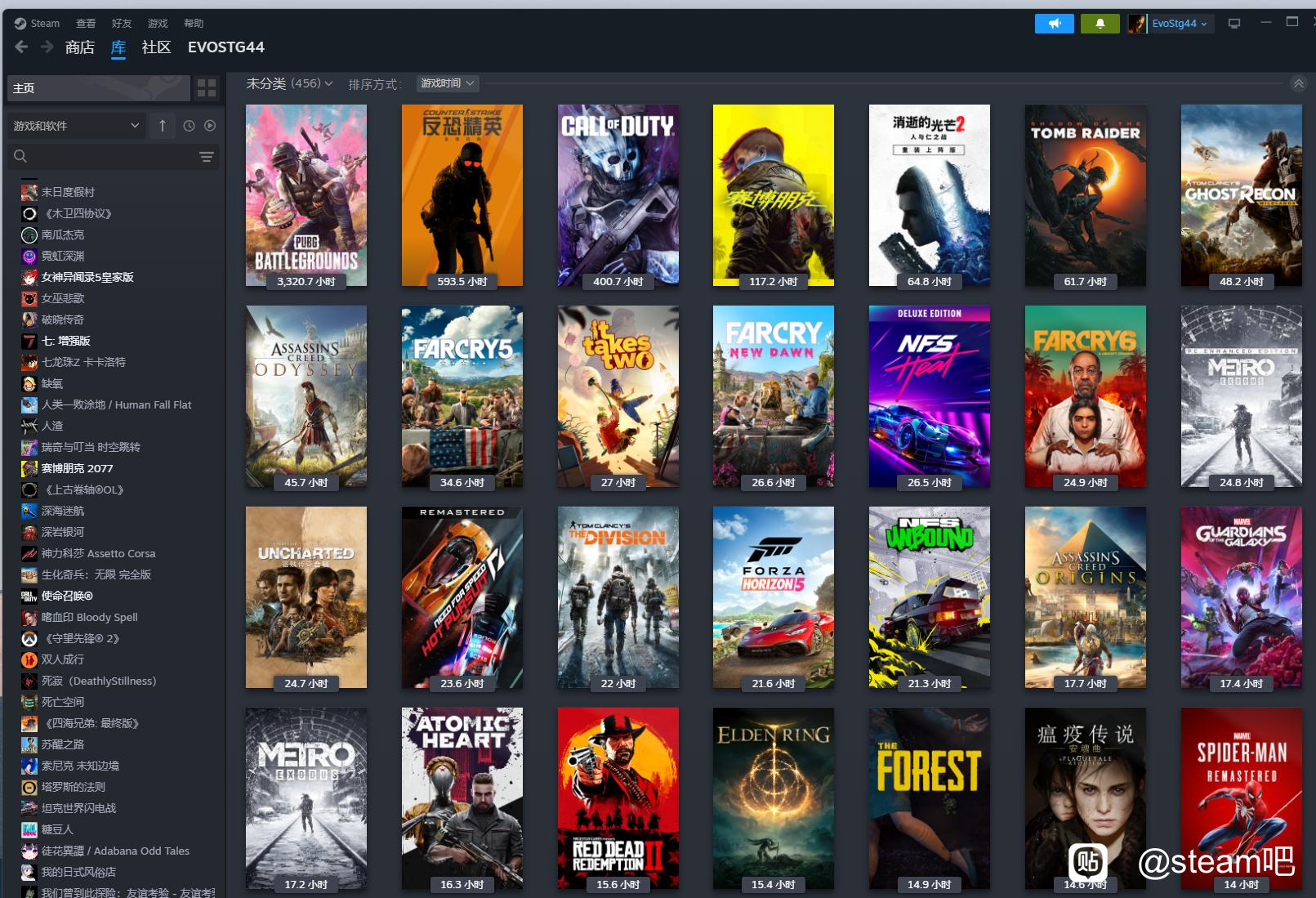The width and height of the screenshot is (1316, 898).
Task: Open the 好友 menu
Action: pos(122,24)
